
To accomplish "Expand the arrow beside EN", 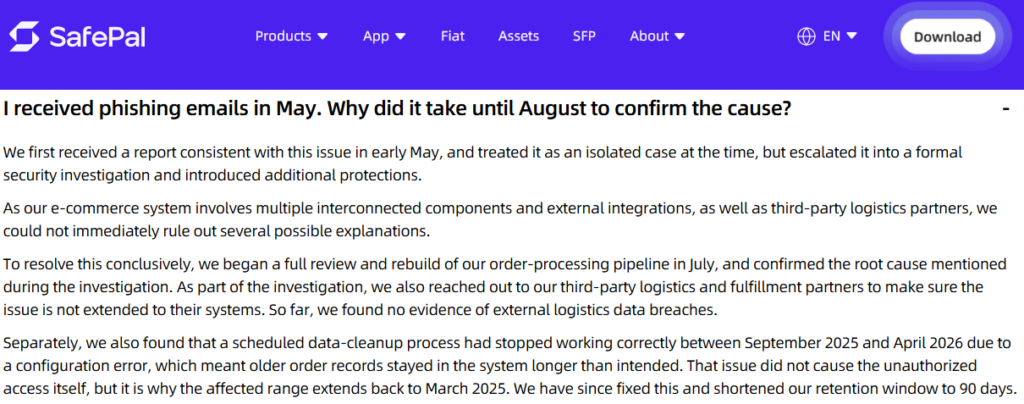I will point(851,37).
